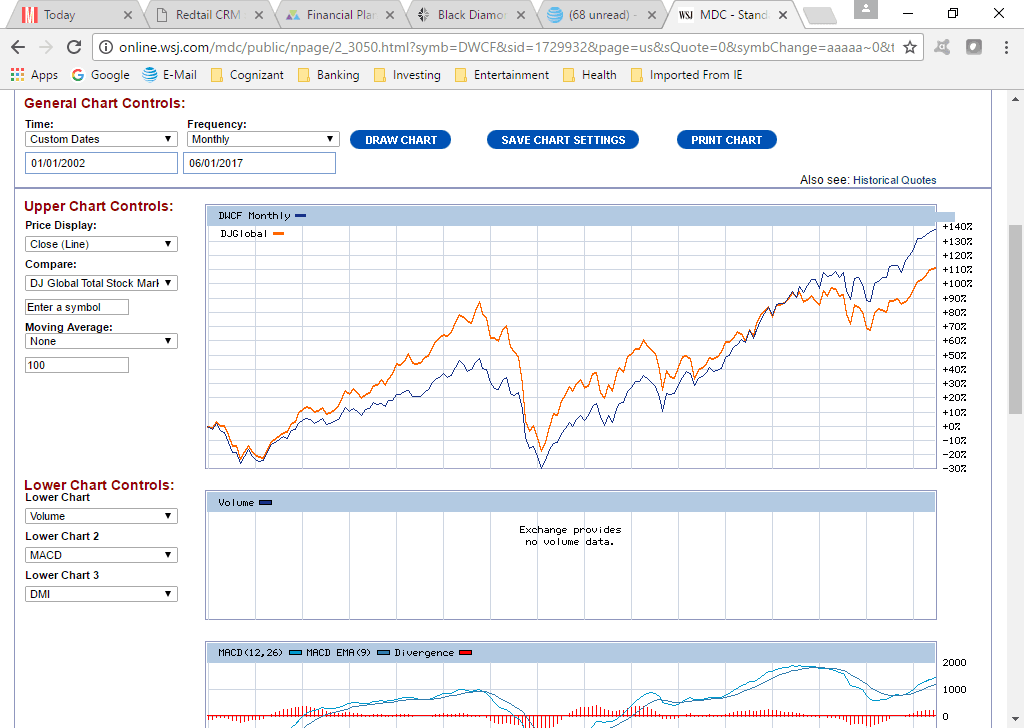Click the address bar URL

pos(507,47)
